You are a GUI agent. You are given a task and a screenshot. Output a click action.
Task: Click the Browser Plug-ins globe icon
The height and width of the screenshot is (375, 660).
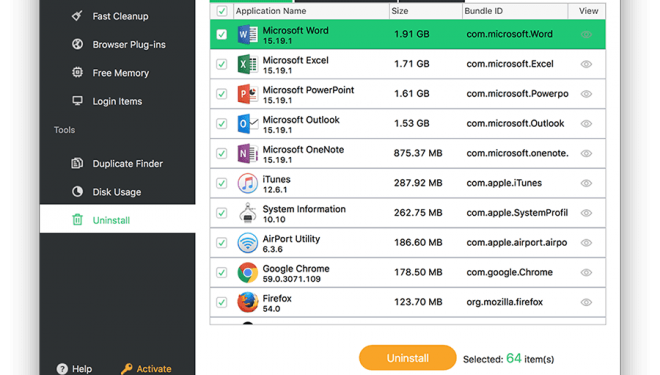tap(77, 44)
